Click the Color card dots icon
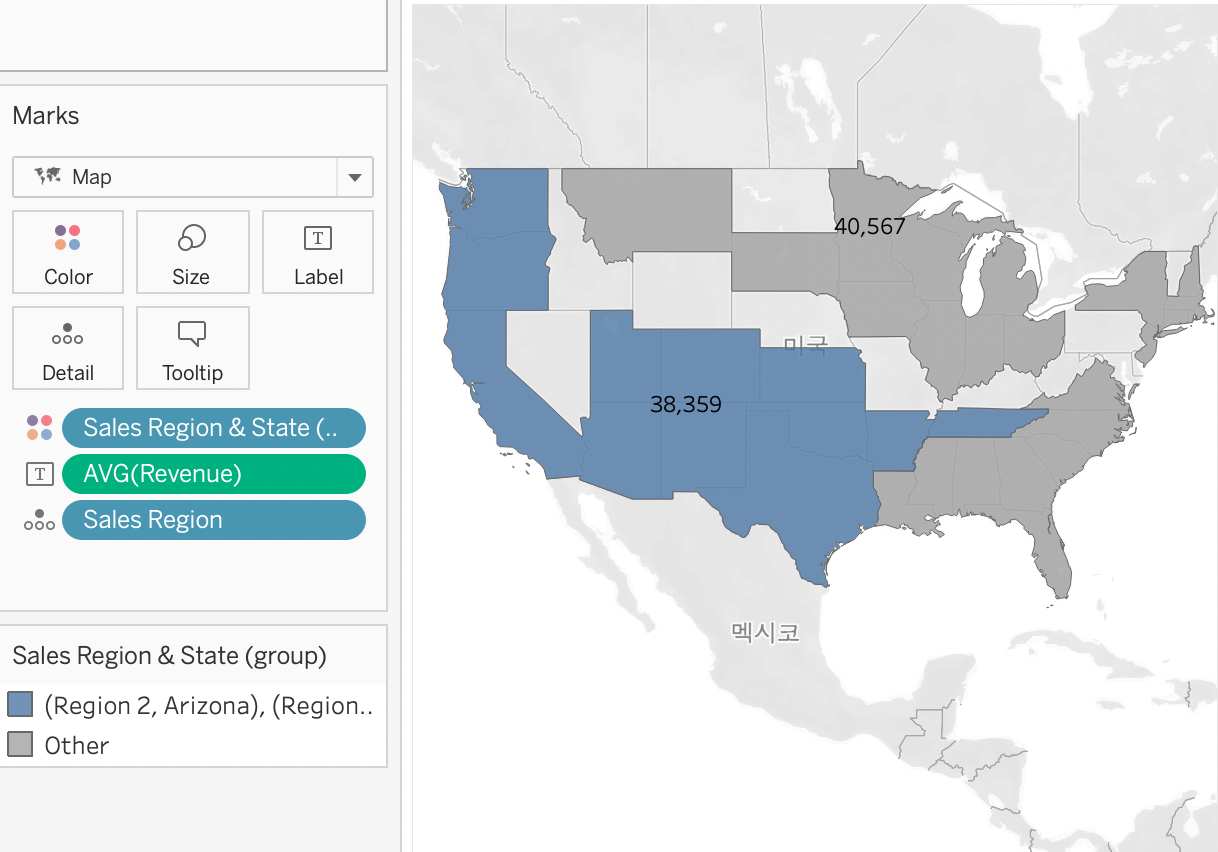This screenshot has height=852, width=1218. coord(68,238)
